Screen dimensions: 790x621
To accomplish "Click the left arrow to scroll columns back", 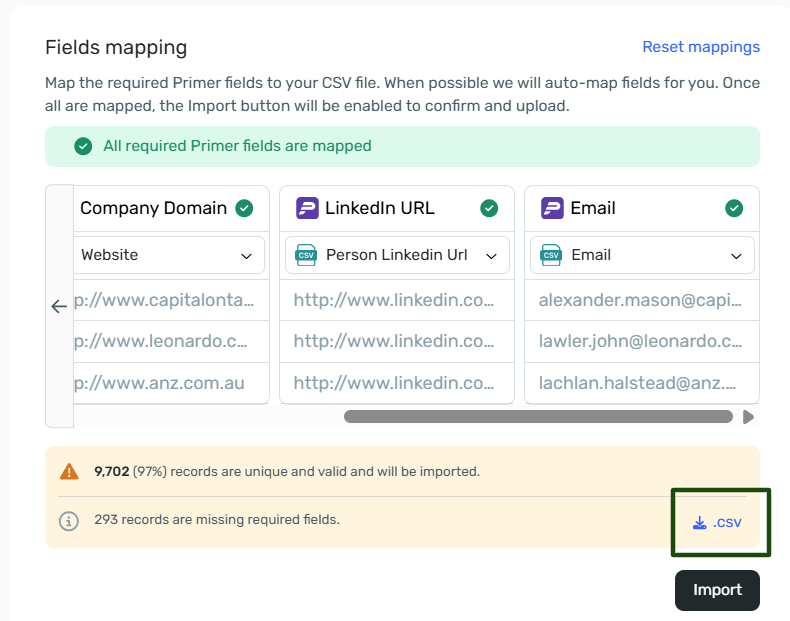I will (x=59, y=306).
